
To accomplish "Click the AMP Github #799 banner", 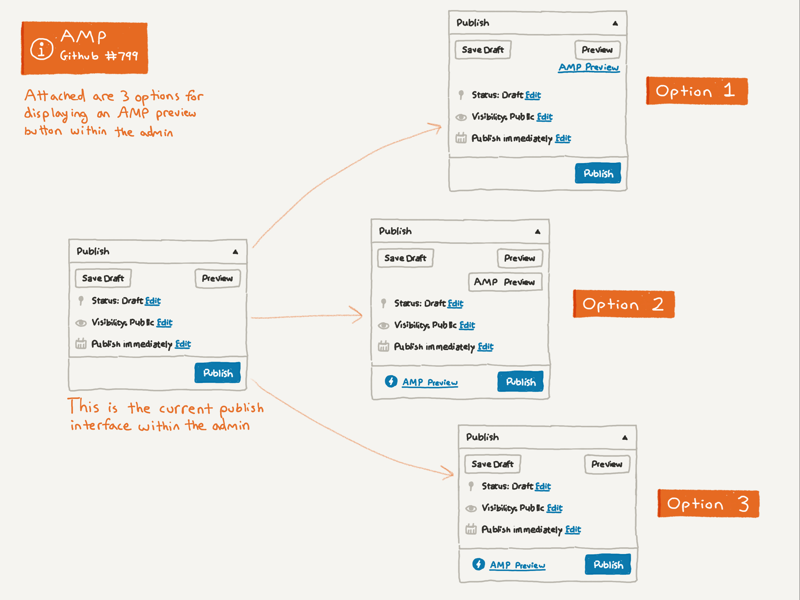I will [85, 48].
